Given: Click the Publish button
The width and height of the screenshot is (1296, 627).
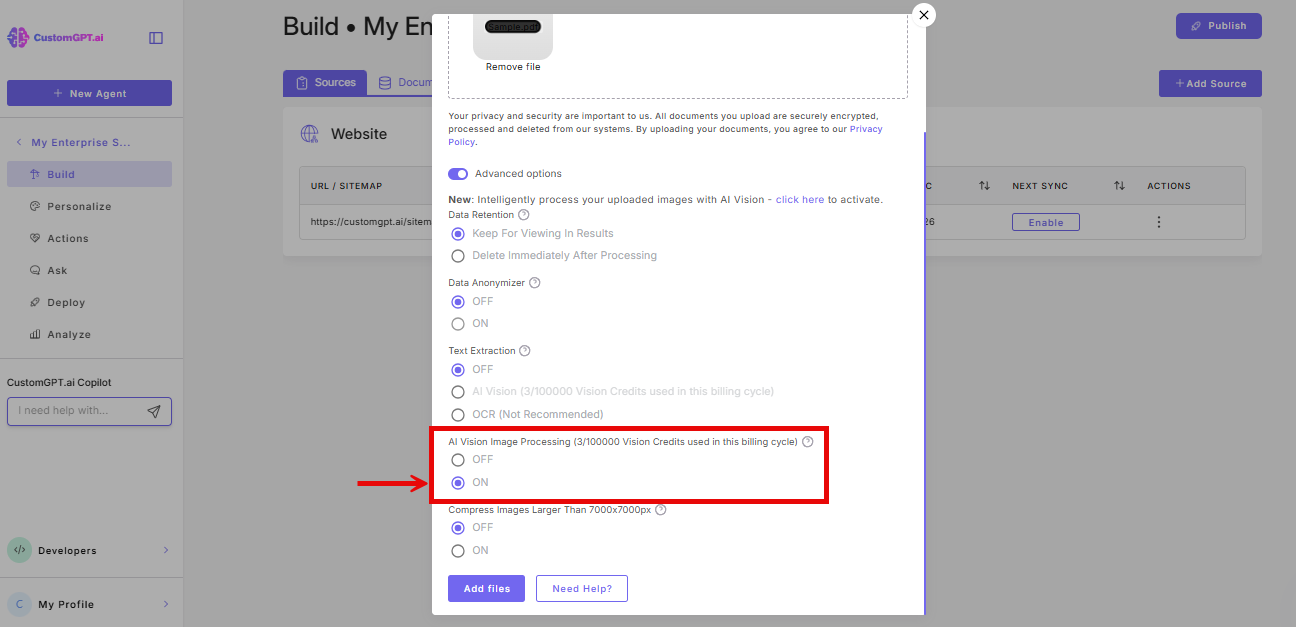Looking at the screenshot, I should (1219, 26).
